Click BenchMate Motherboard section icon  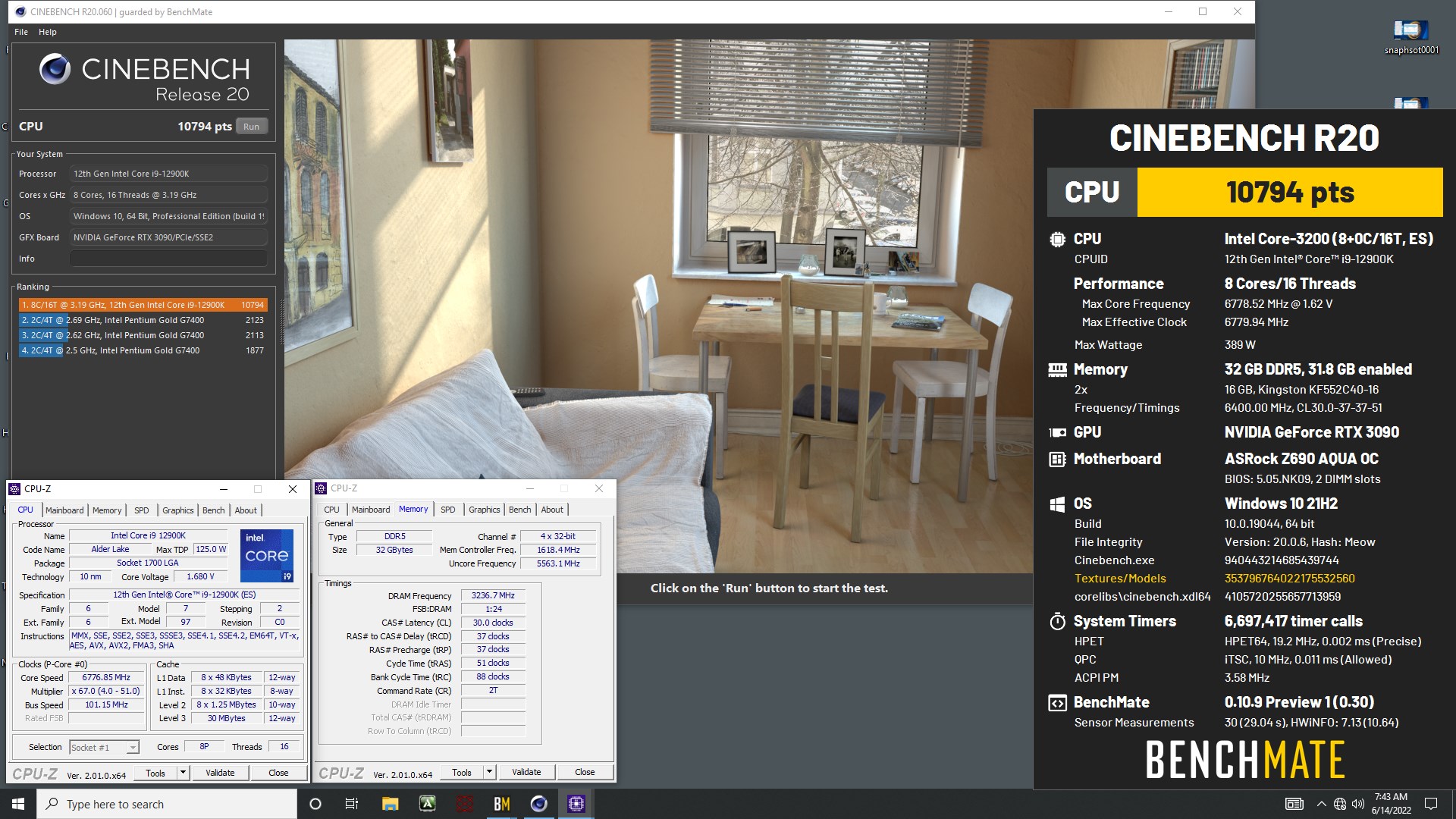(x=1057, y=460)
